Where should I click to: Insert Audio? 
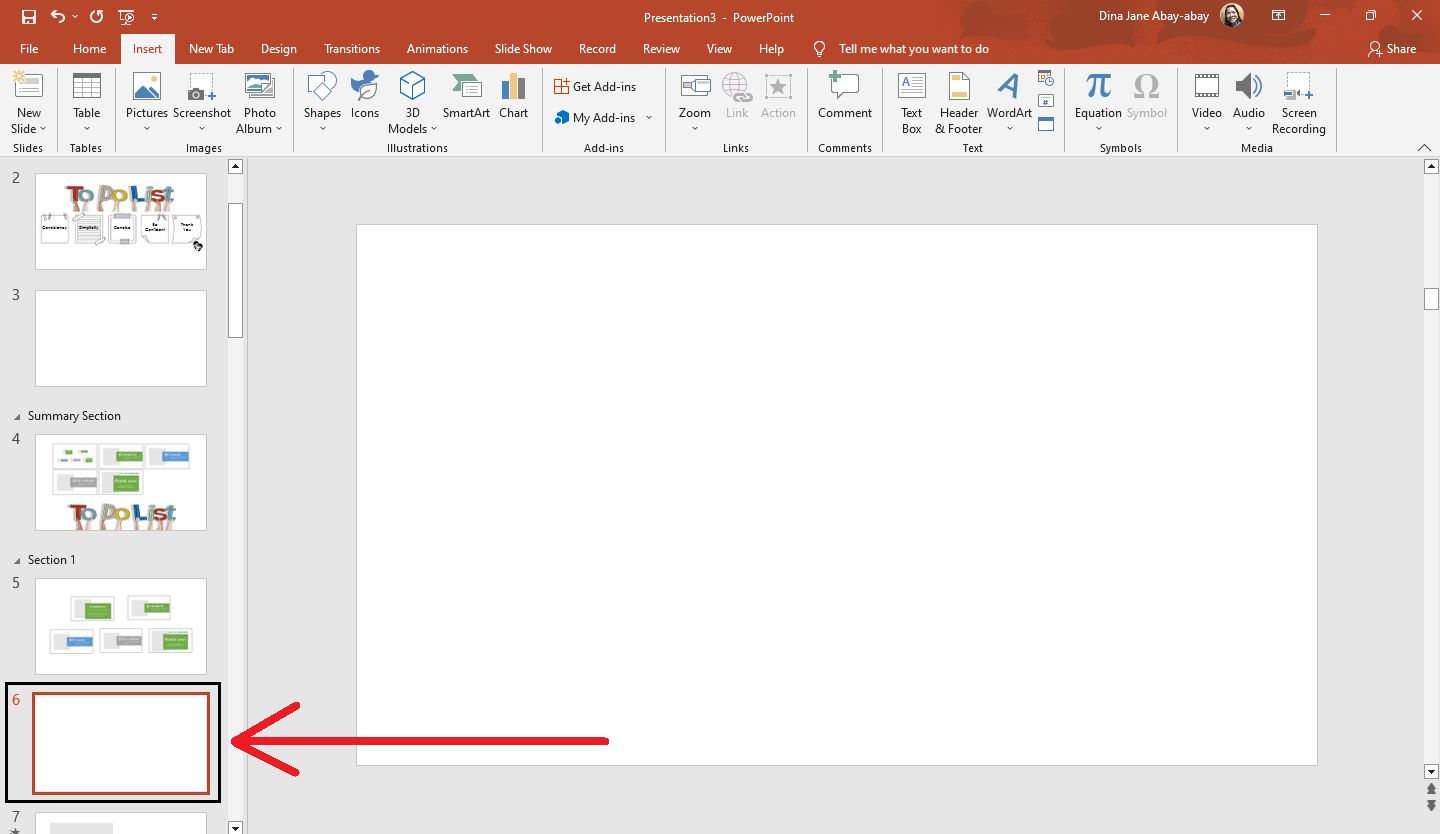[x=1248, y=95]
